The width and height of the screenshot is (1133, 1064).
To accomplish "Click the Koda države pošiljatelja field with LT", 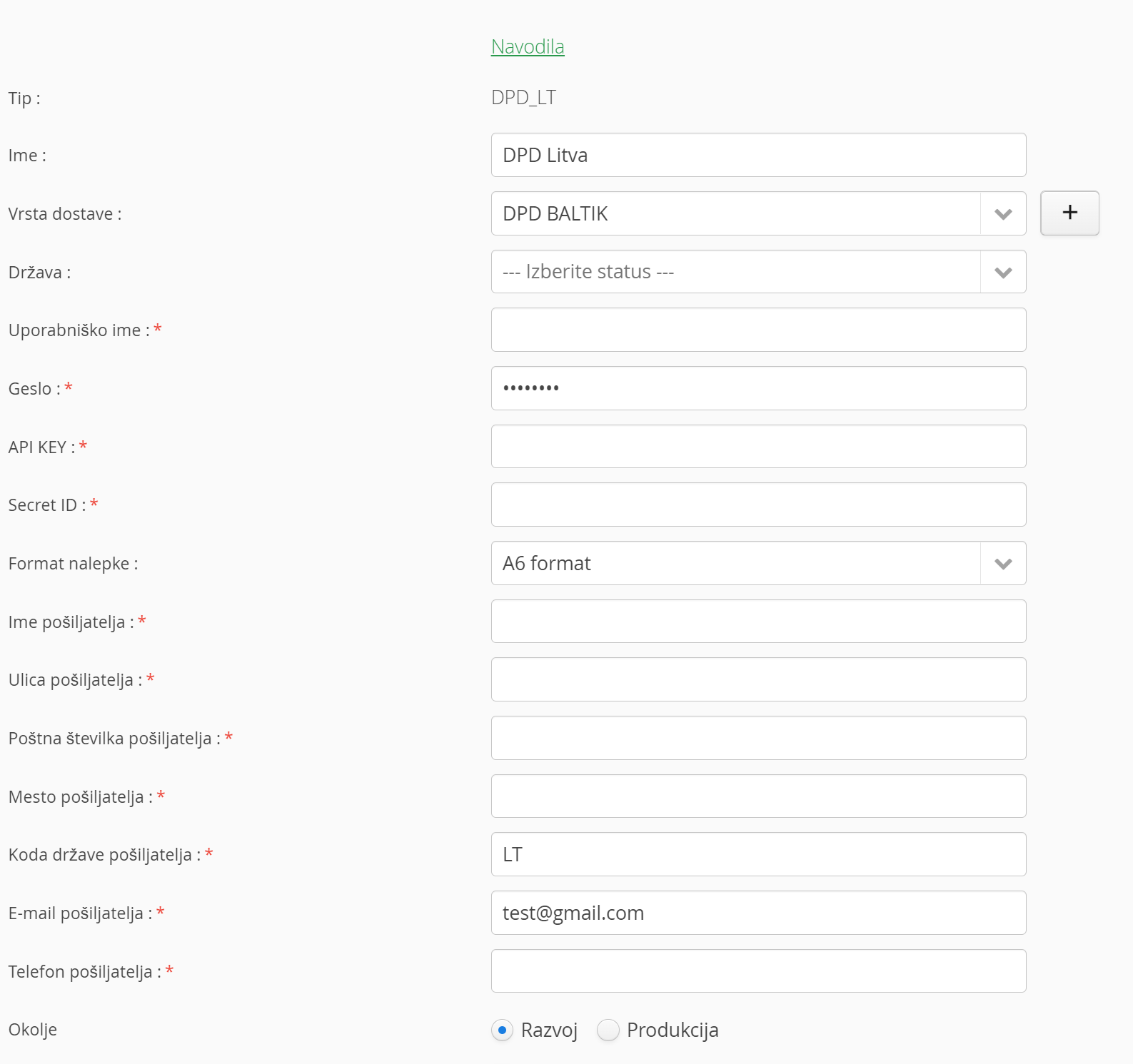I will (758, 854).
